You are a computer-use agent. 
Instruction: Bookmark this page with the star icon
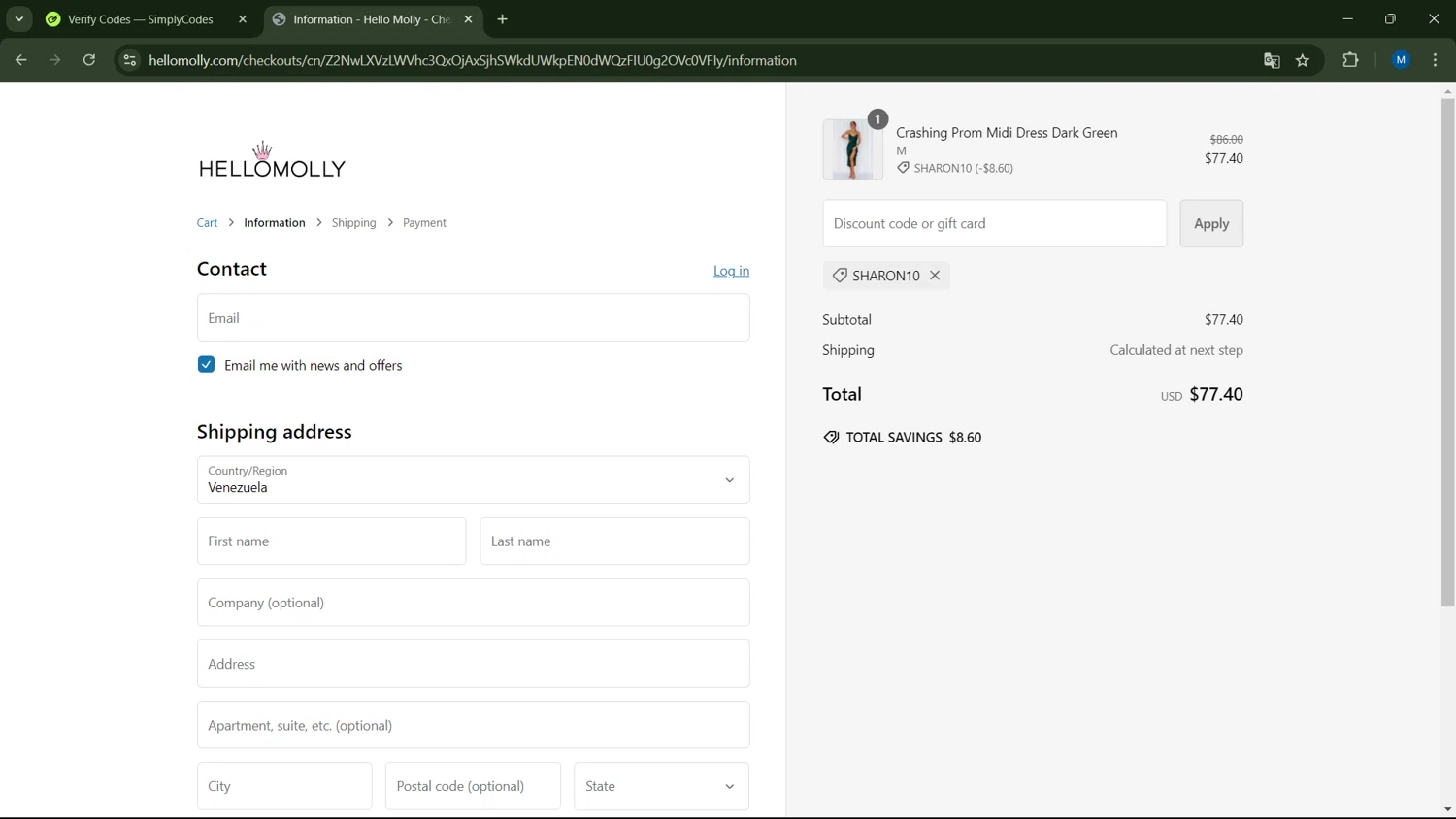[x=1303, y=60]
